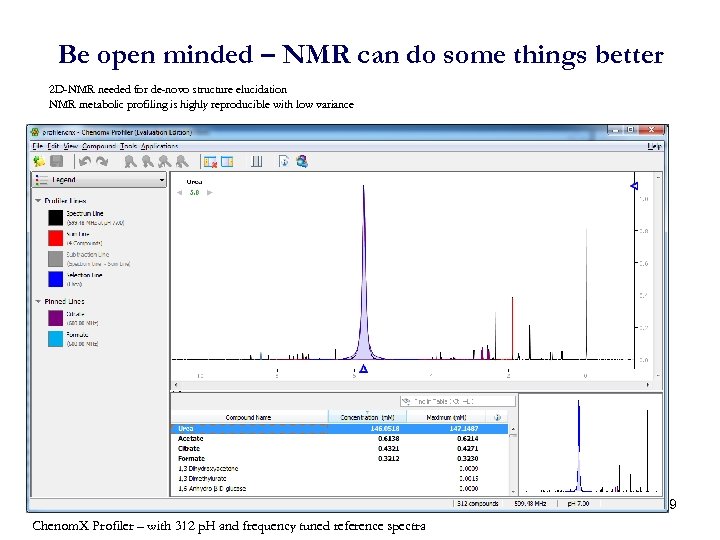Screen dimensions: 720x540
Task: Click the info icon column header
Action: point(497,417)
